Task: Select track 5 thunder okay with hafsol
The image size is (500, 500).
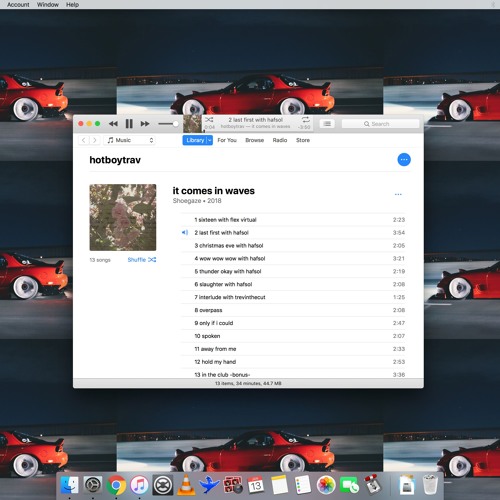Action: click(293, 271)
